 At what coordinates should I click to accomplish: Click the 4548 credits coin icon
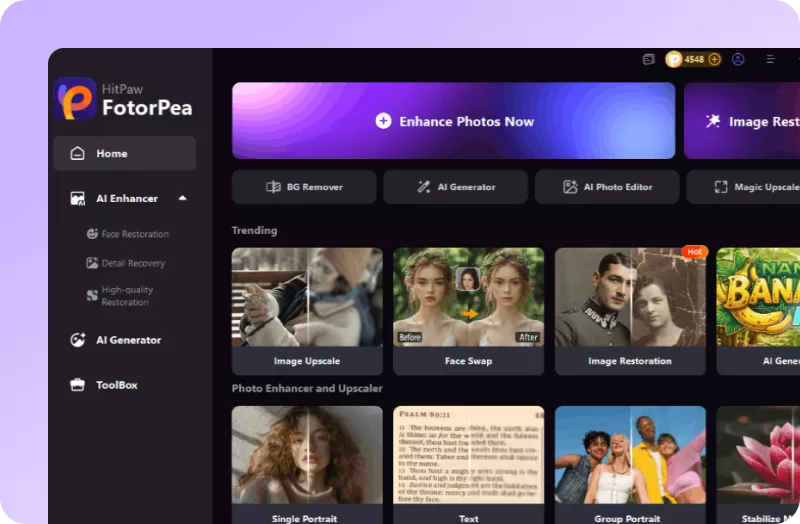(x=674, y=59)
